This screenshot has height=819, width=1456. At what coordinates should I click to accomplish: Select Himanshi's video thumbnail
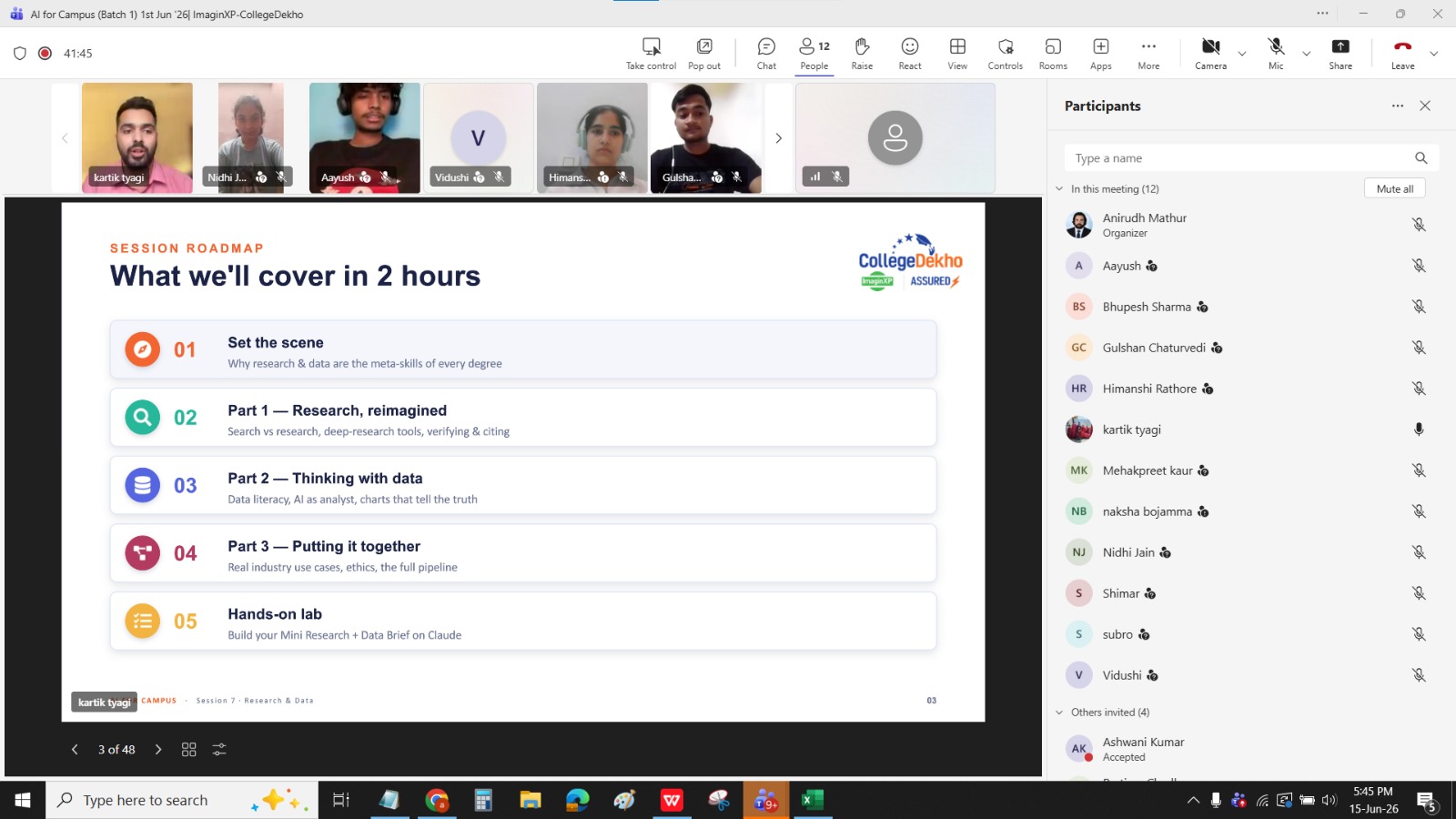tap(591, 138)
